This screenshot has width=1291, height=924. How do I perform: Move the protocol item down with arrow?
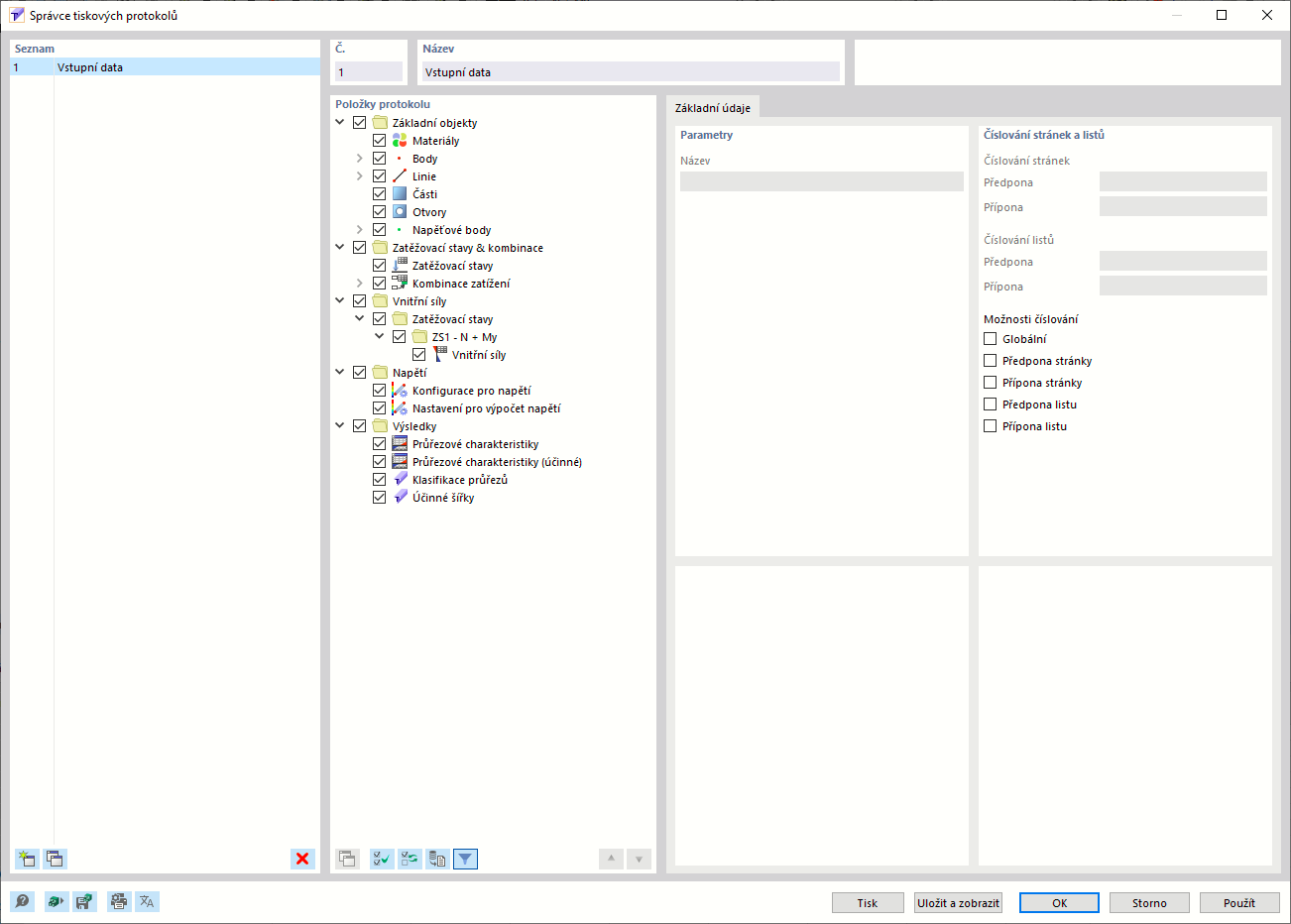(x=639, y=859)
